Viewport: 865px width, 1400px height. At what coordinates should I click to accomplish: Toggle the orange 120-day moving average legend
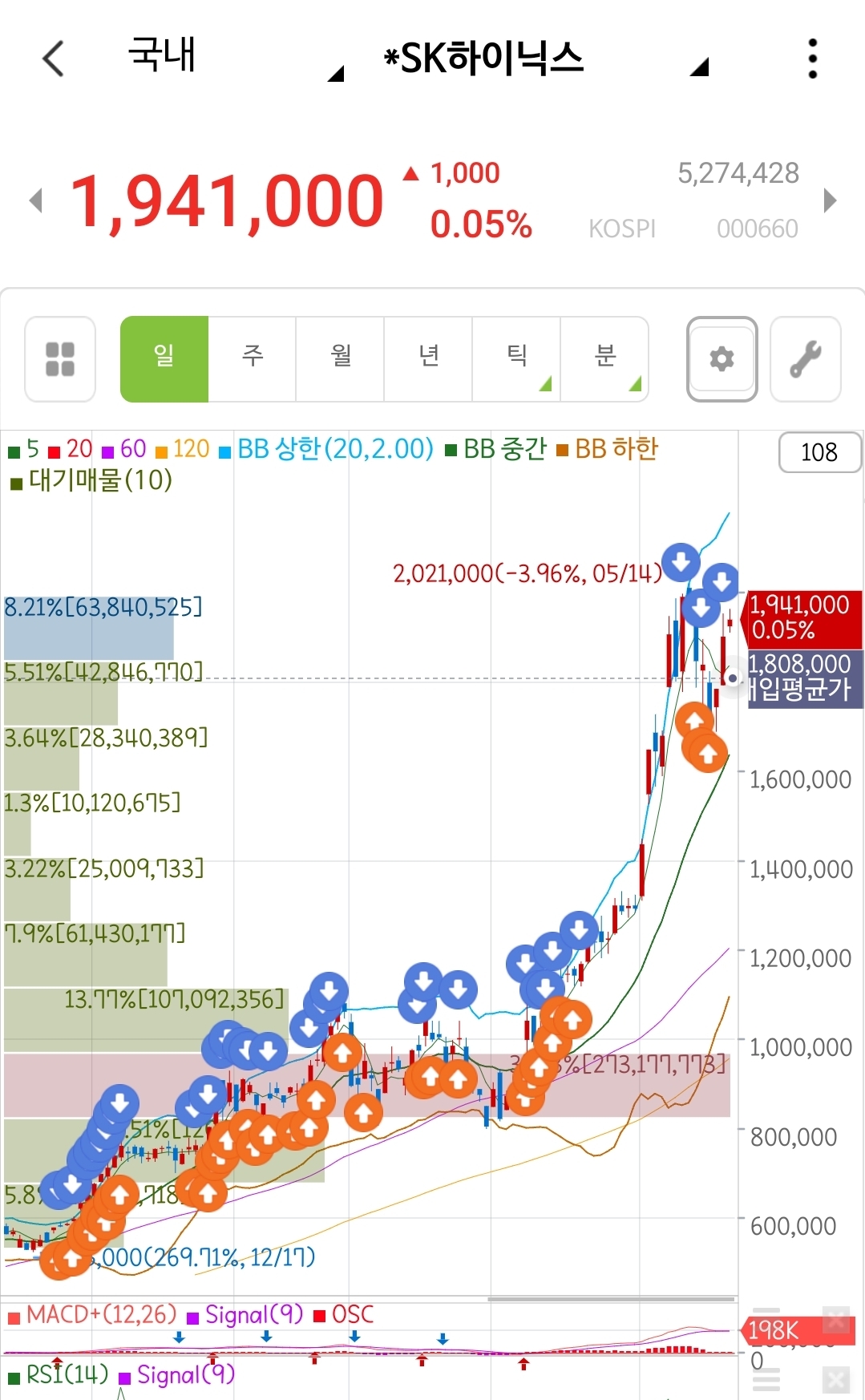(183, 449)
